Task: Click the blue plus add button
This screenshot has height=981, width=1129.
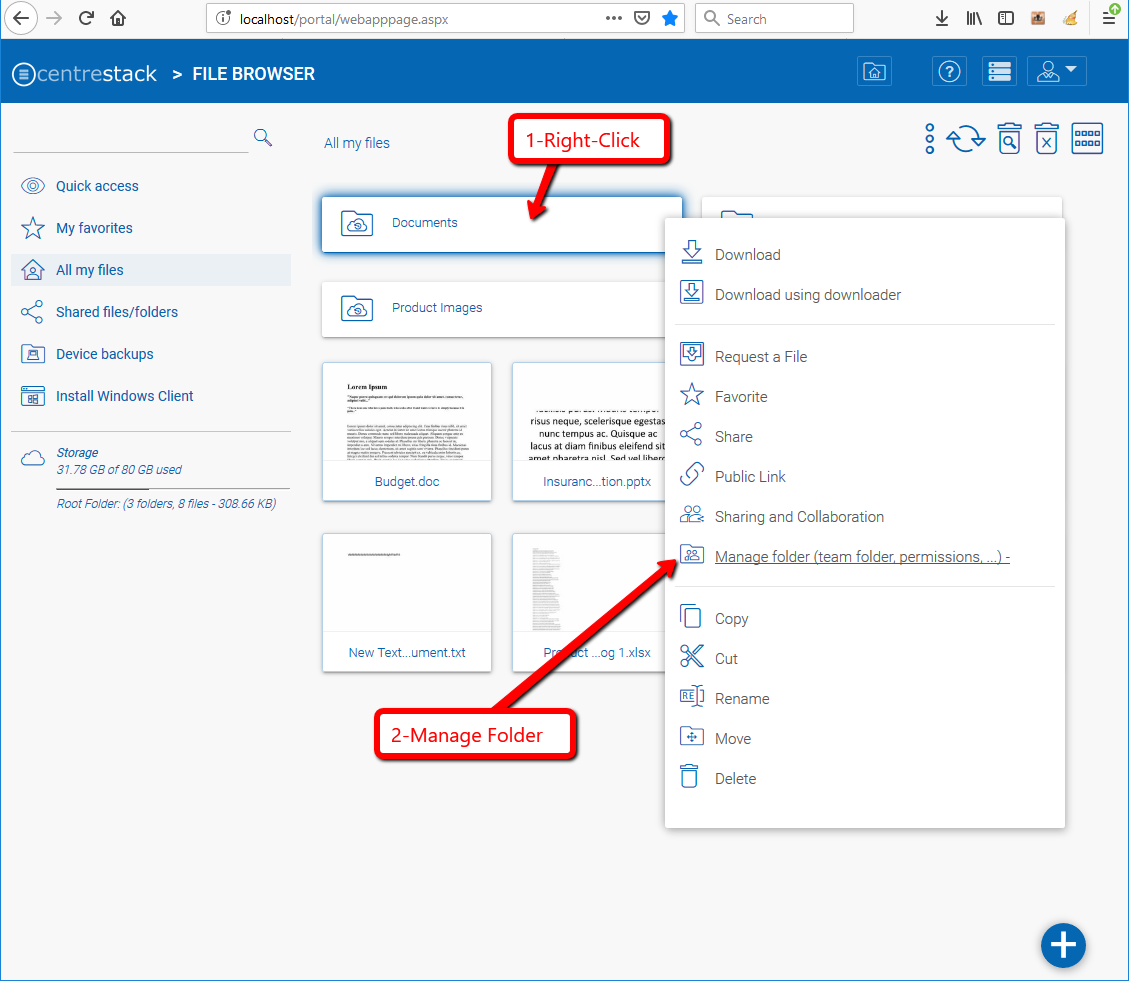Action: [x=1063, y=945]
